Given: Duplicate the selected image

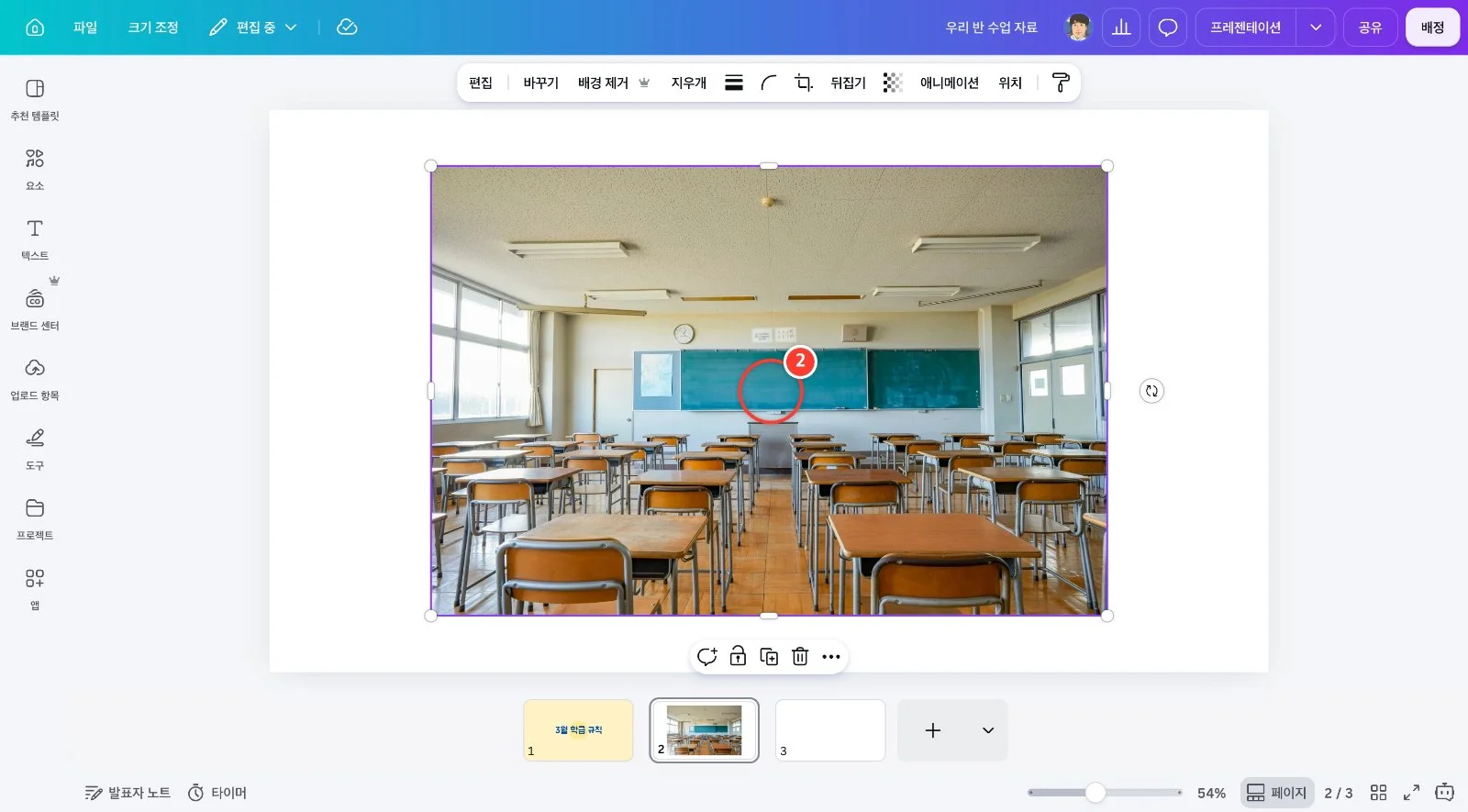Looking at the screenshot, I should click(769, 657).
